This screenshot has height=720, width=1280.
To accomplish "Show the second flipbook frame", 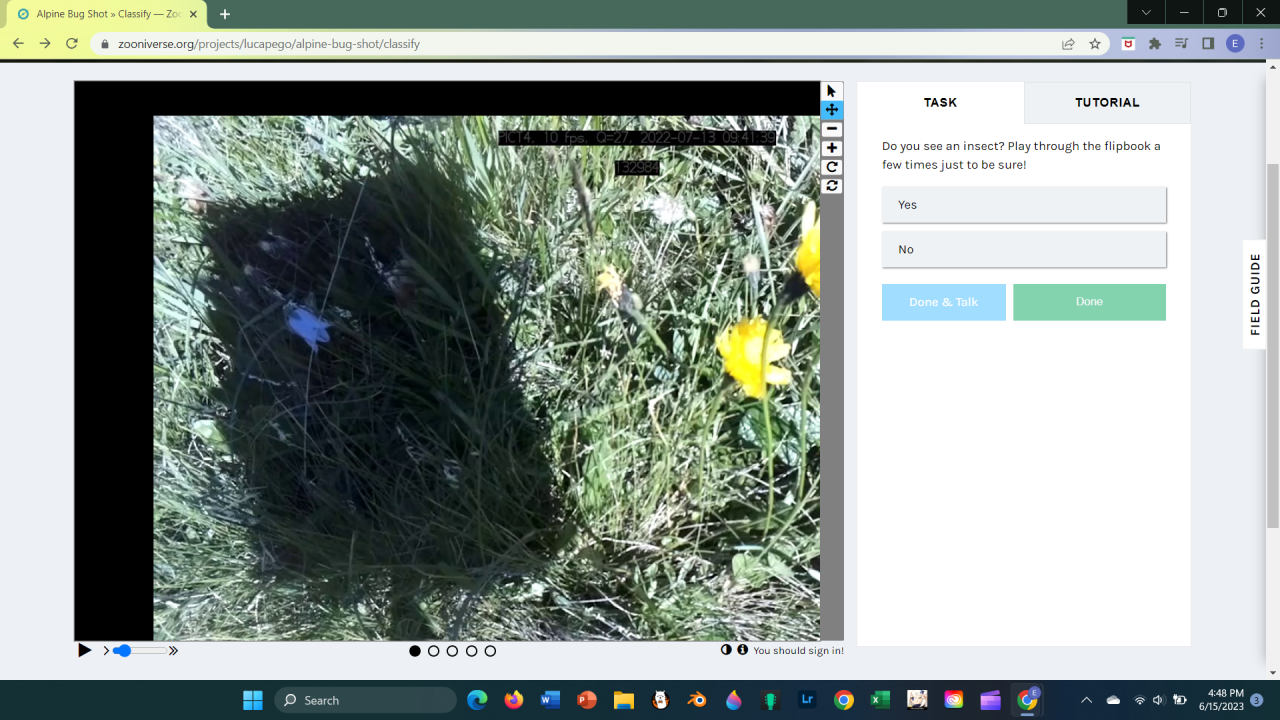I will (434, 651).
